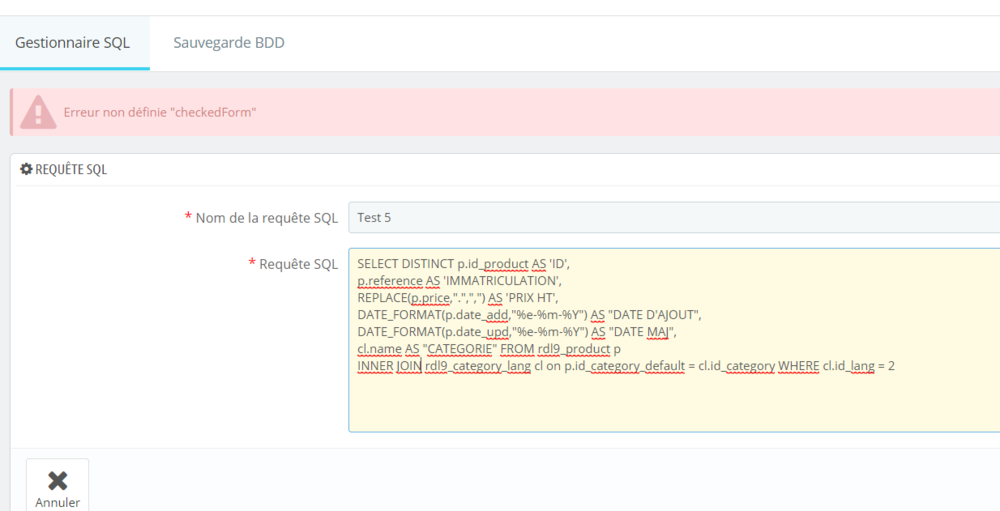Viewport: 1000px width, 511px height.
Task: Click the warning triangle icon in error banner
Action: click(38, 112)
